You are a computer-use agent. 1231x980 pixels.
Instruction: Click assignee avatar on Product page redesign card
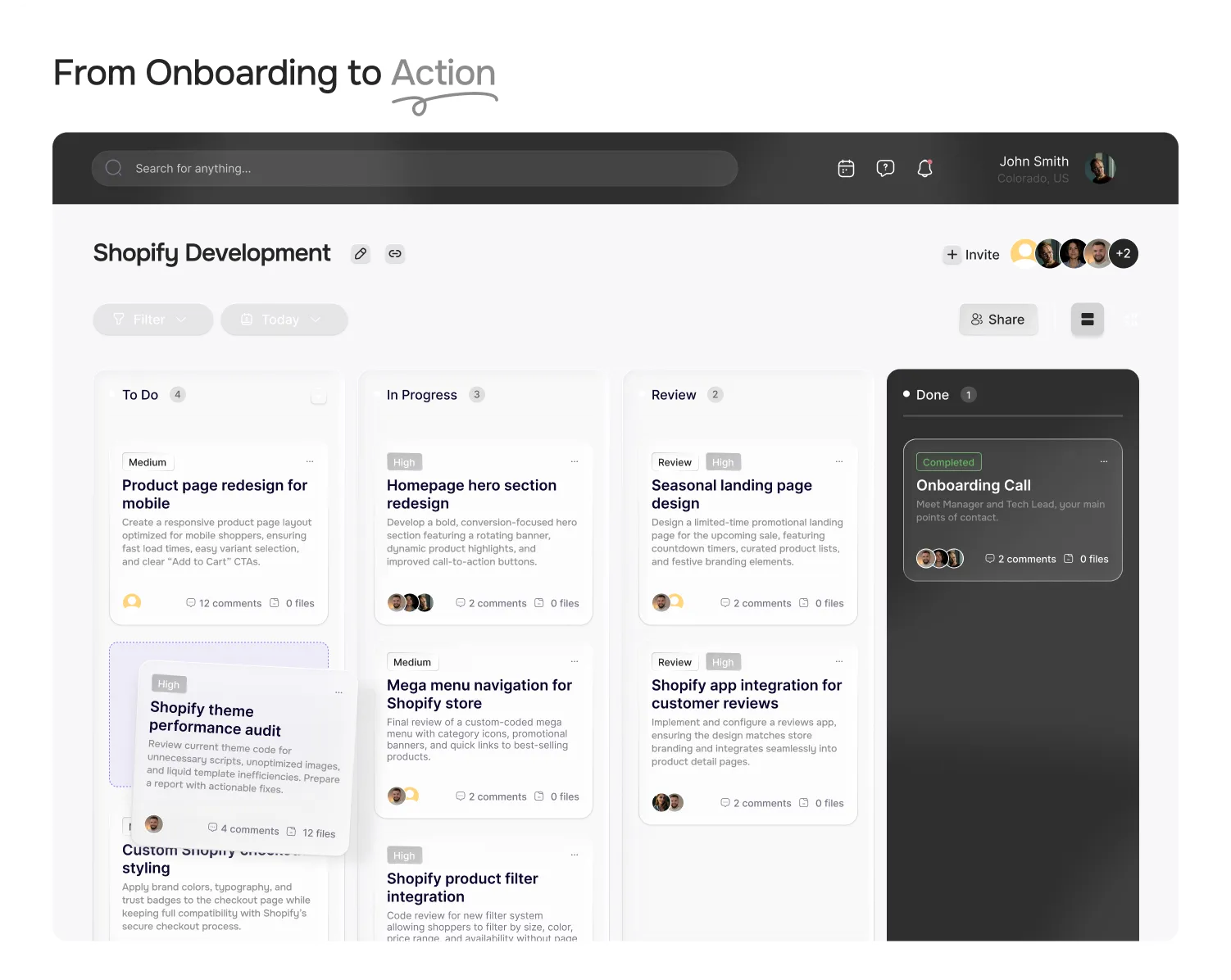[132, 602]
